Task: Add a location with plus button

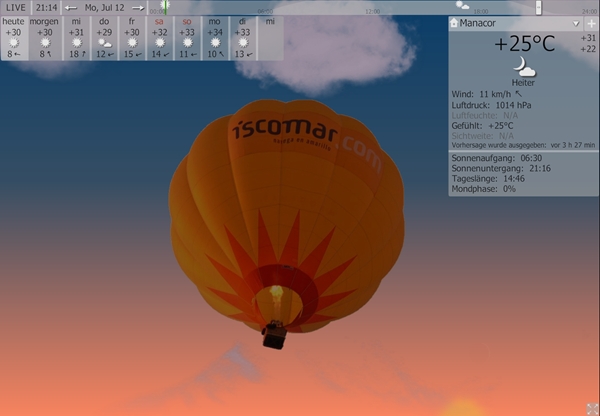Action: (591, 24)
